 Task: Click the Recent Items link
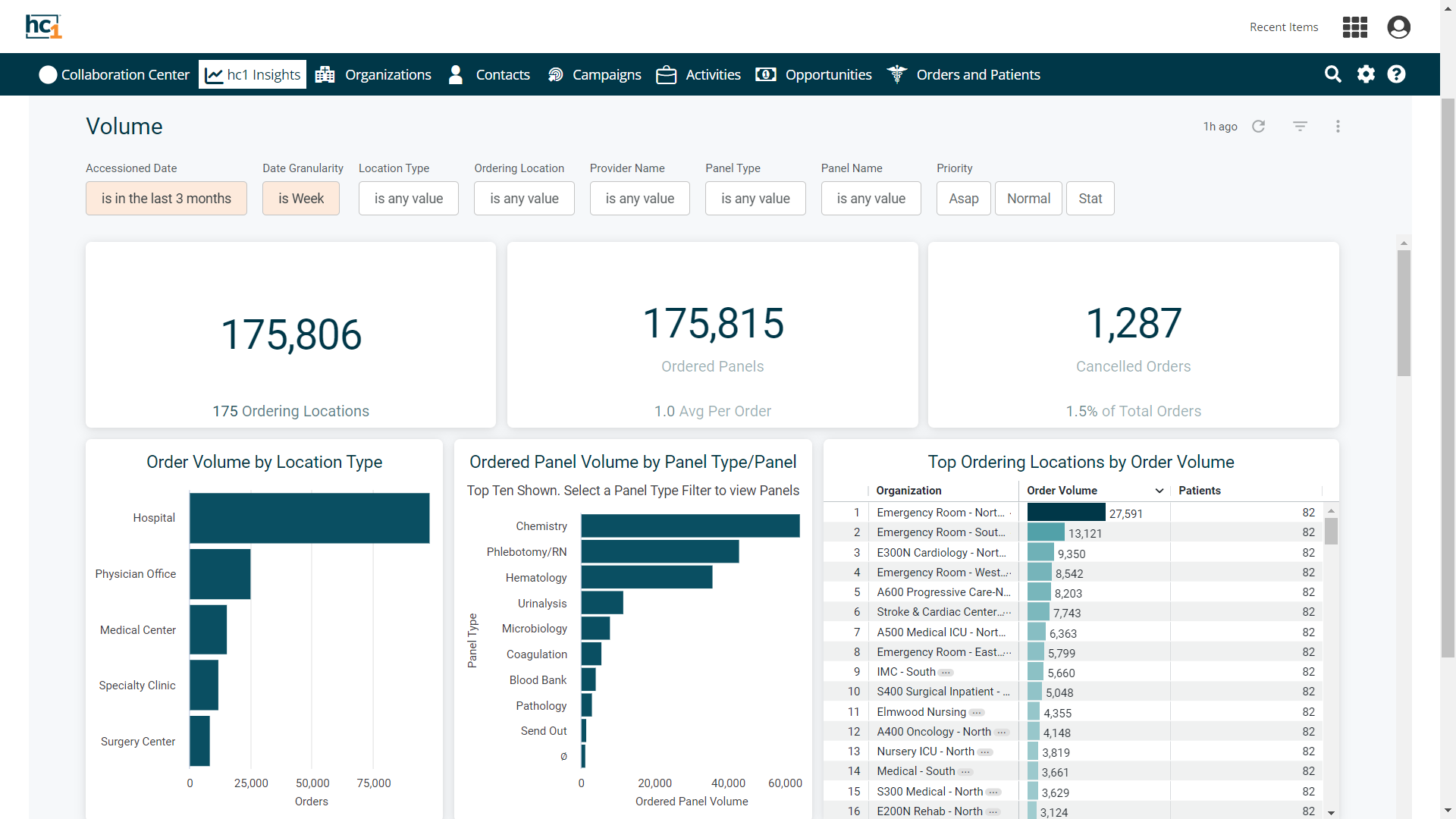(x=1284, y=27)
